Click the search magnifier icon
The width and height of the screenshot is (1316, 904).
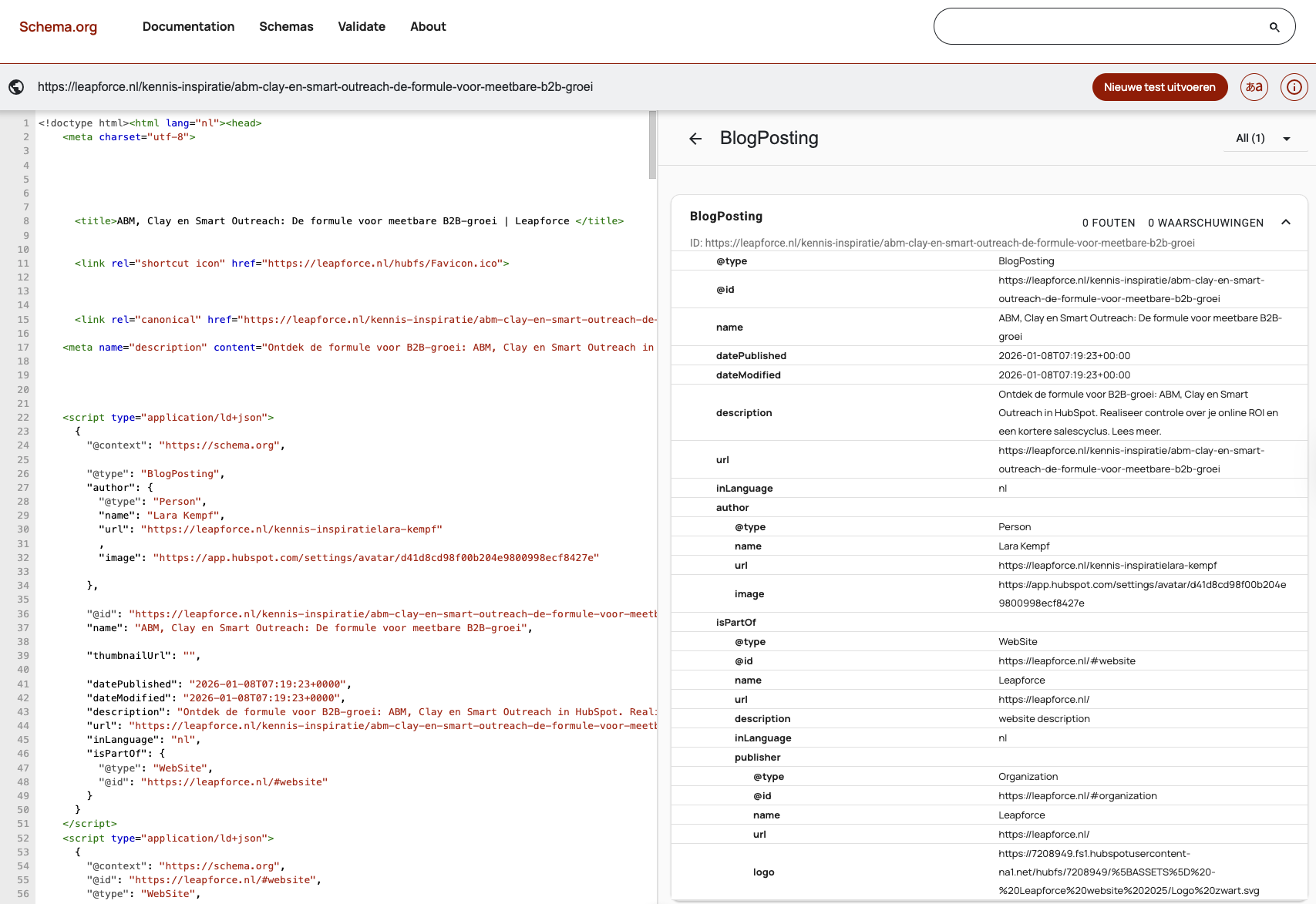pyautogui.click(x=1274, y=27)
